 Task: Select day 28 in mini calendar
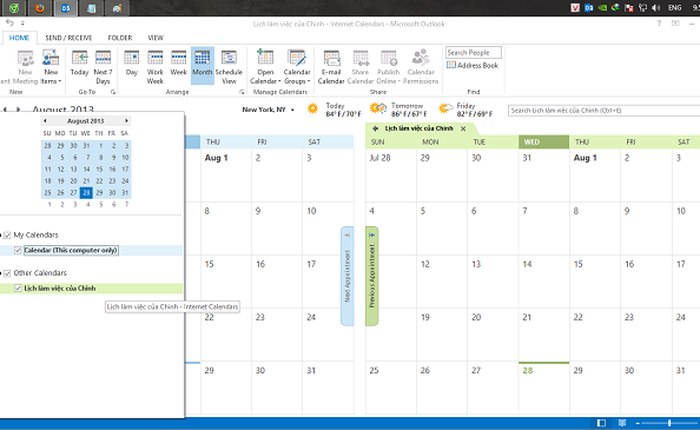(x=86, y=193)
